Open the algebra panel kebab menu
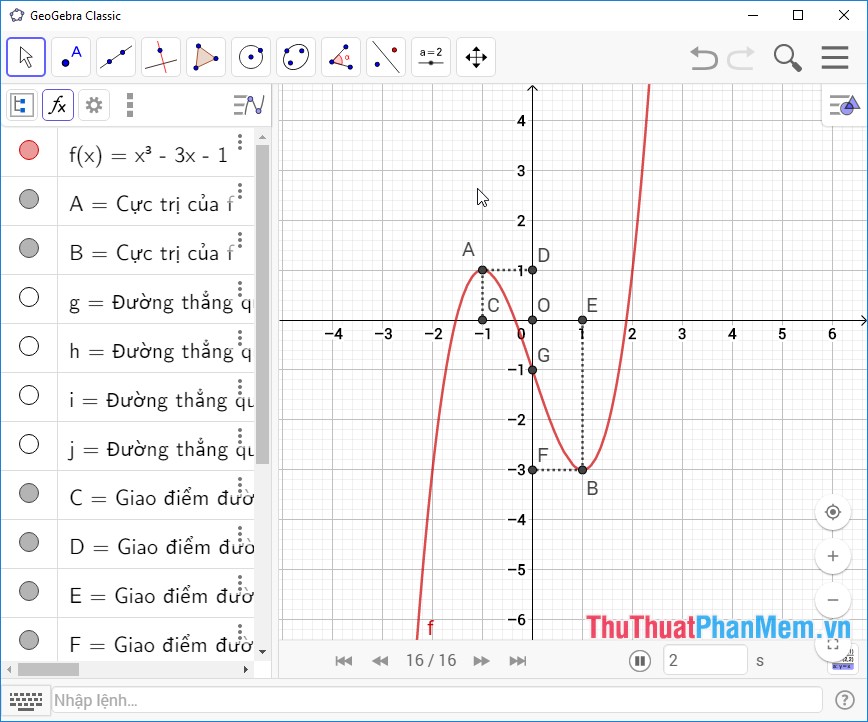This screenshot has width=868, height=722. click(130, 105)
